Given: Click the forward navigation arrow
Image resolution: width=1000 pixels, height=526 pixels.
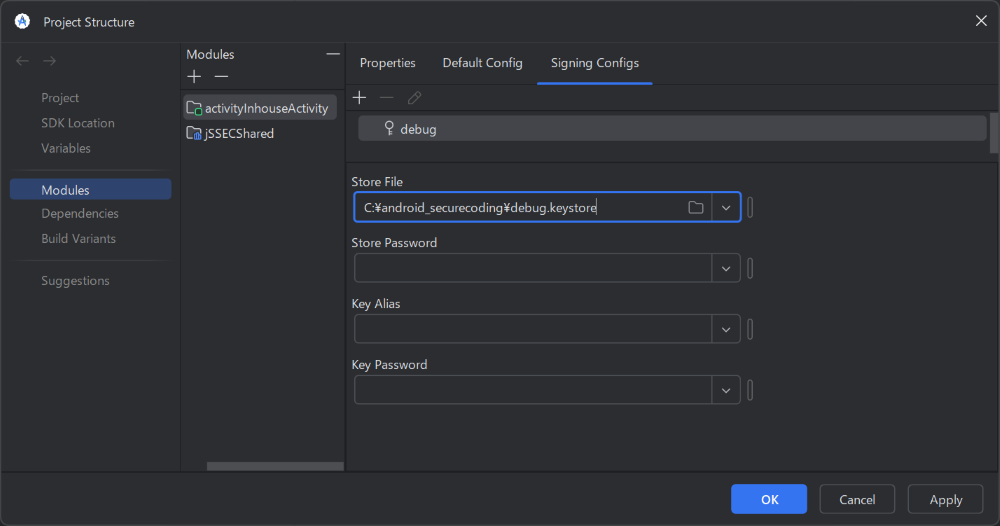Looking at the screenshot, I should click(49, 62).
